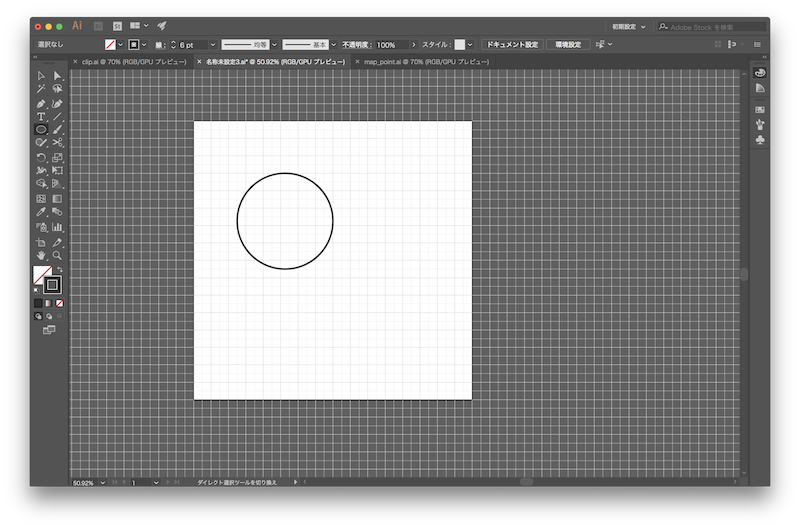Set the None color mode button
This screenshot has height=529, width=800.
[59, 302]
